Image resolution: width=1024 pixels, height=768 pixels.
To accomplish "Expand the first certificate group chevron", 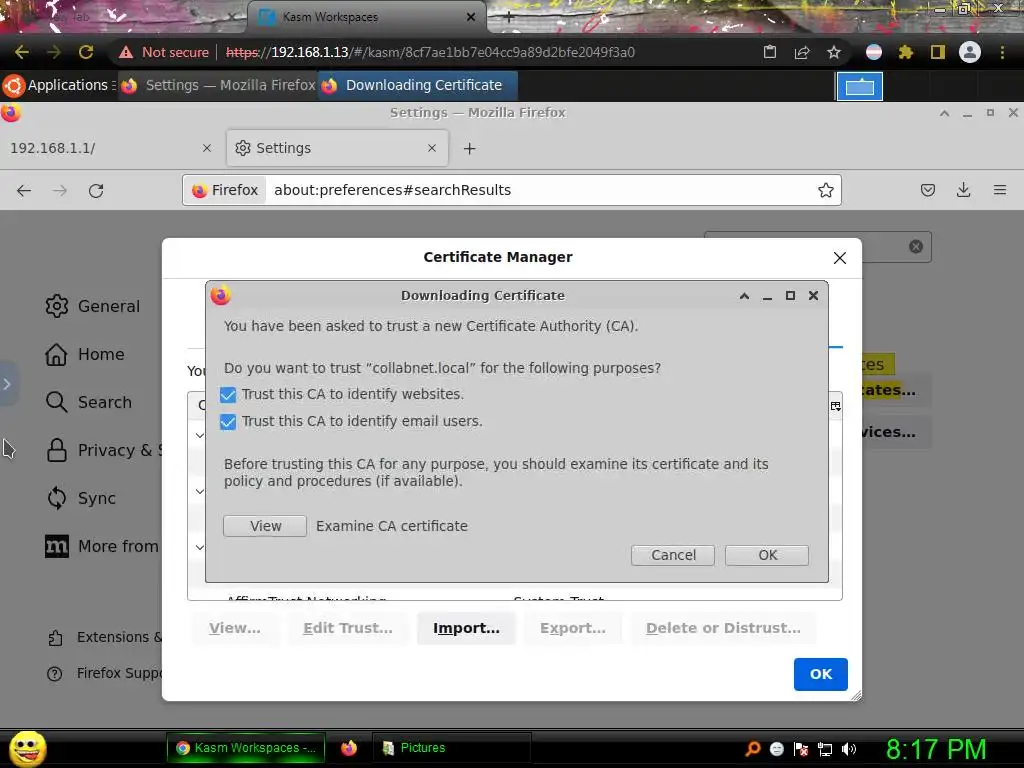I will (x=200, y=436).
